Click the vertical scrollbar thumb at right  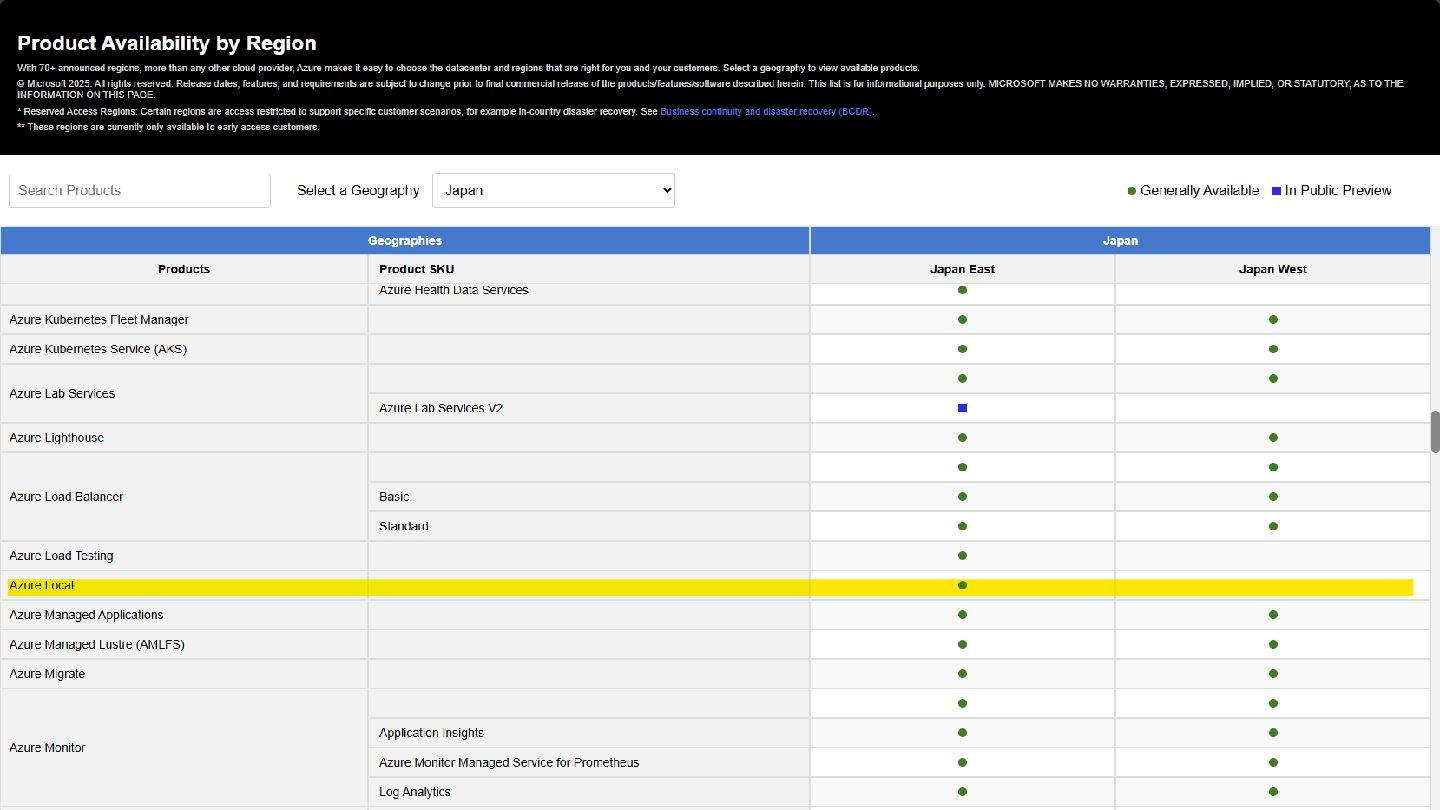(x=1435, y=431)
